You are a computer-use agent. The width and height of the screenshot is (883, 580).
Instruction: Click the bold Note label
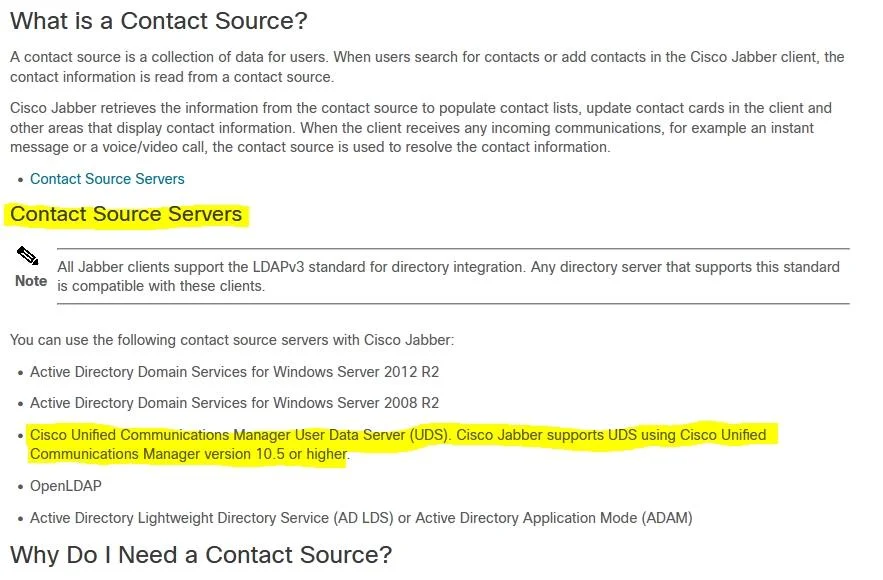click(x=31, y=281)
